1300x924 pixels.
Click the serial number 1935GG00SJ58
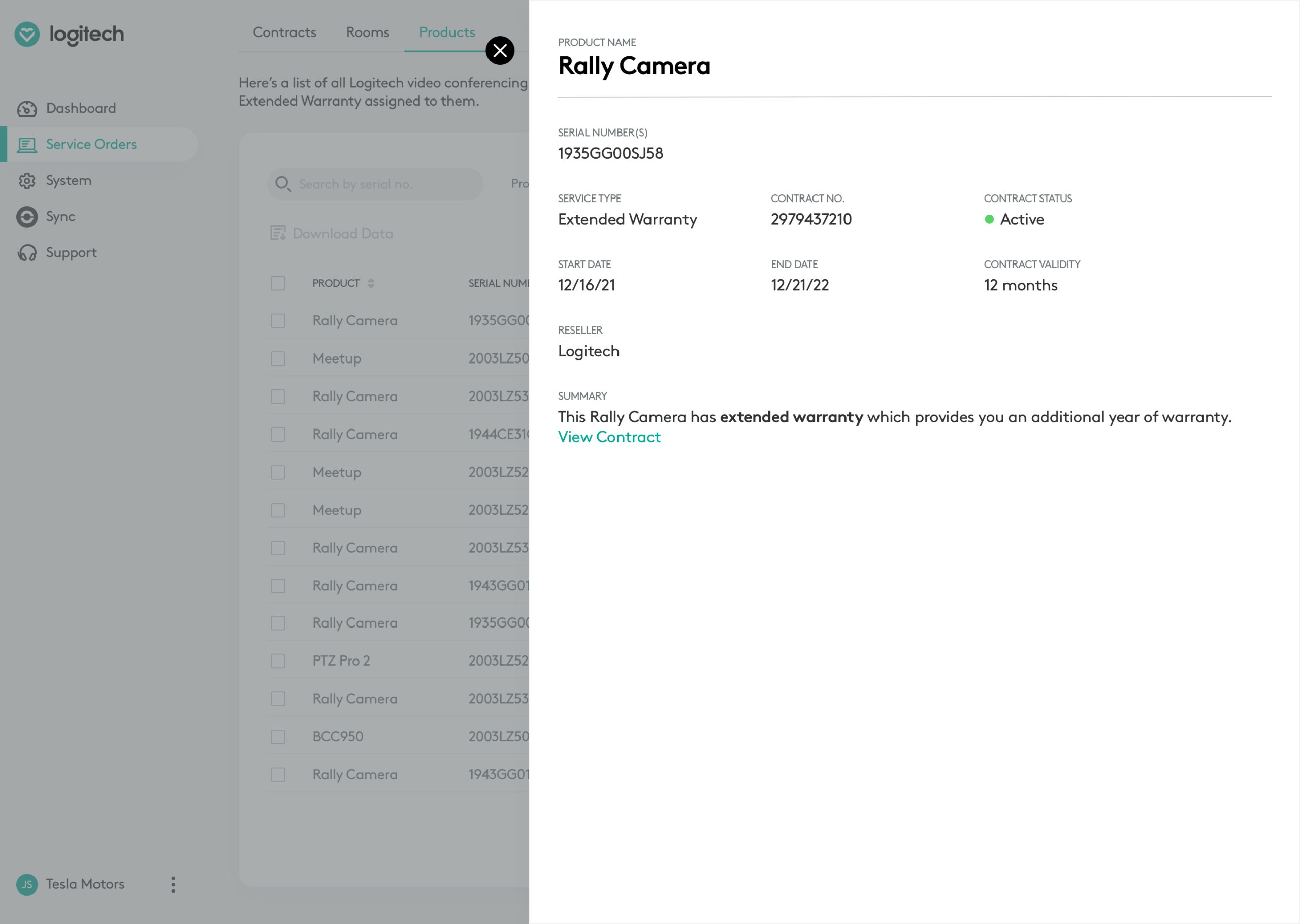coord(610,154)
